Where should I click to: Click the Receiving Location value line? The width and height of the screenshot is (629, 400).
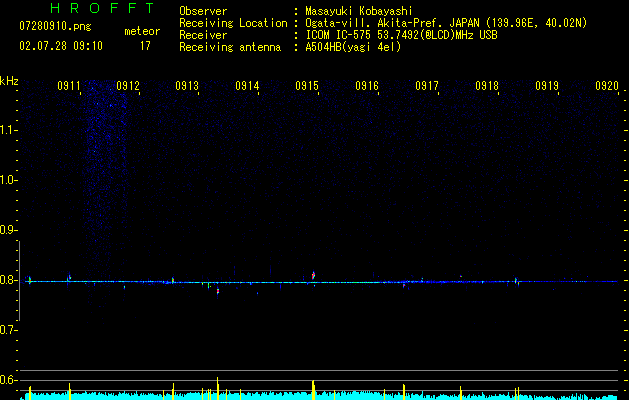tap(446, 23)
